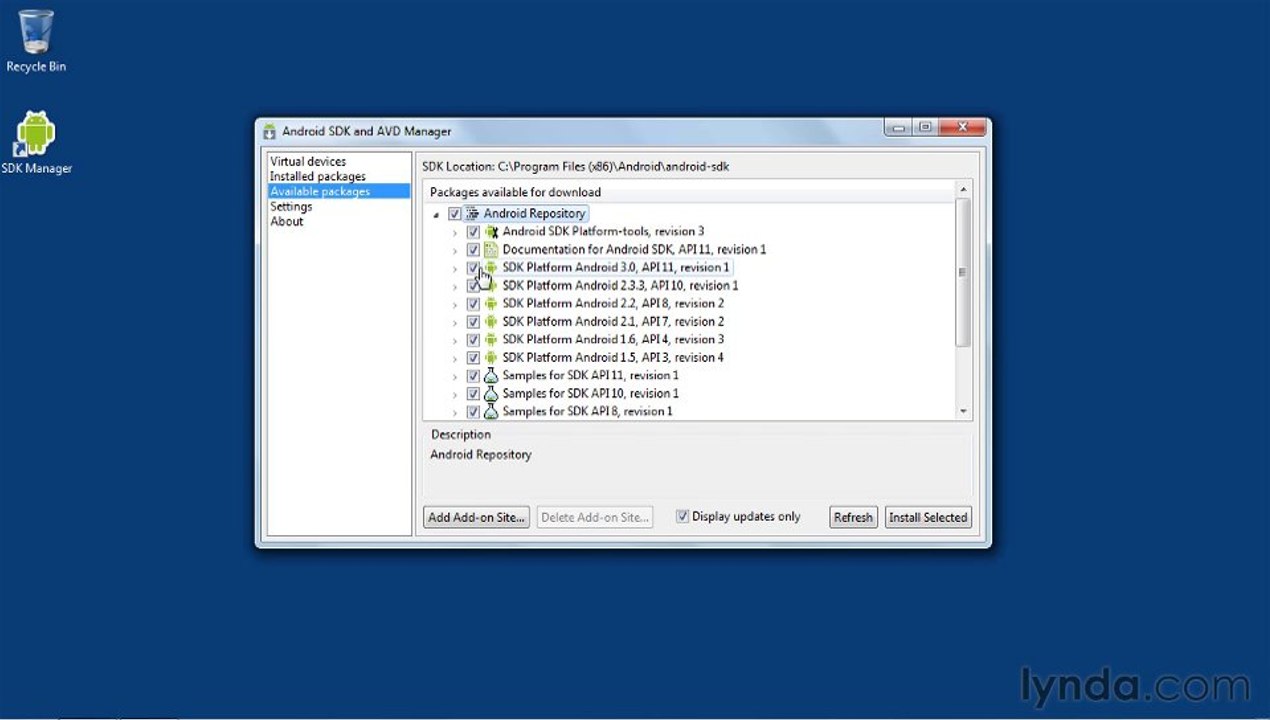
Task: Click the Android 1.6 platform robot icon
Action: [x=491, y=340]
